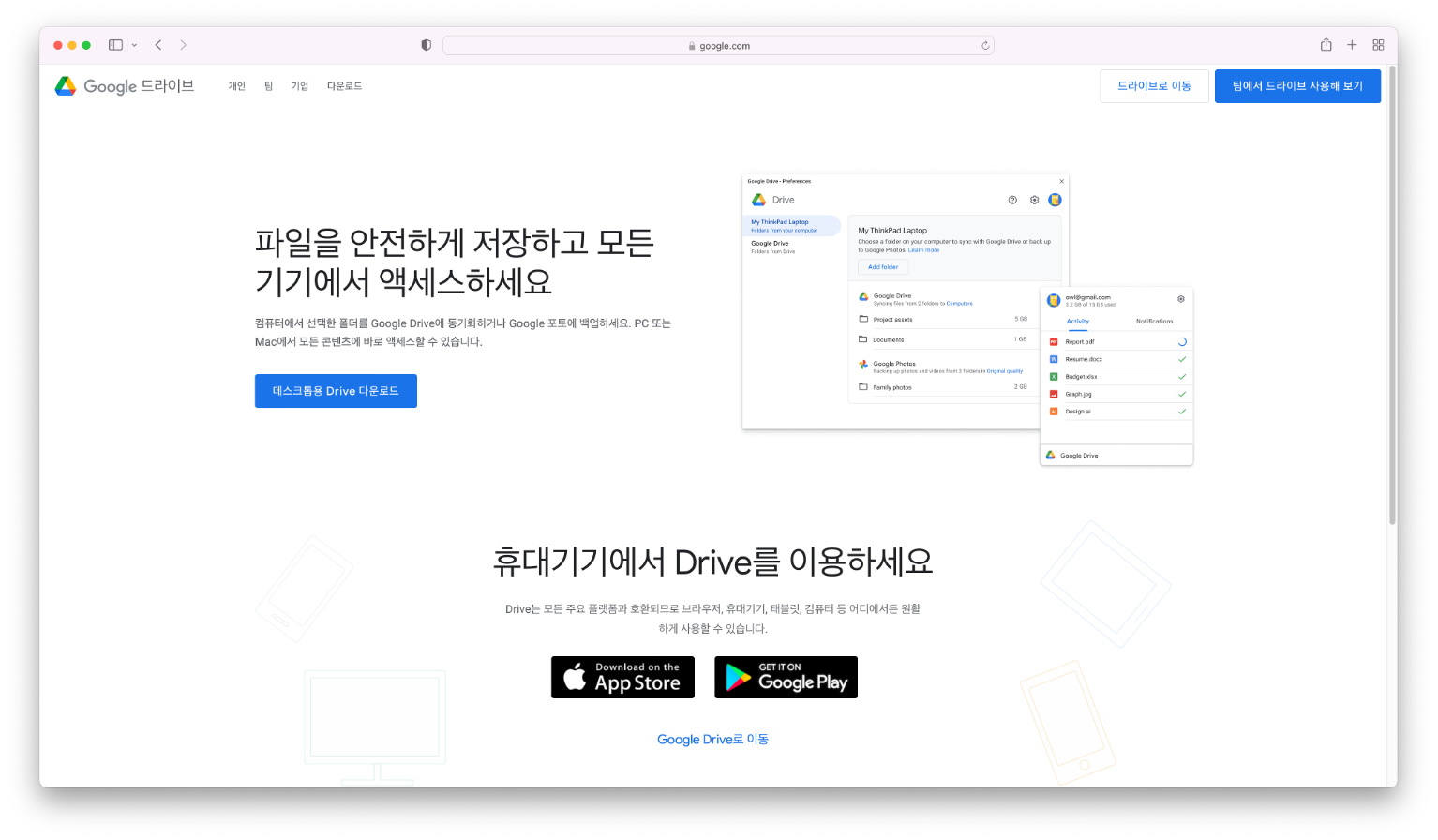Click the Excel icon next to Budget.xlsx
The height and width of the screenshot is (840, 1438).
pos(1054,377)
